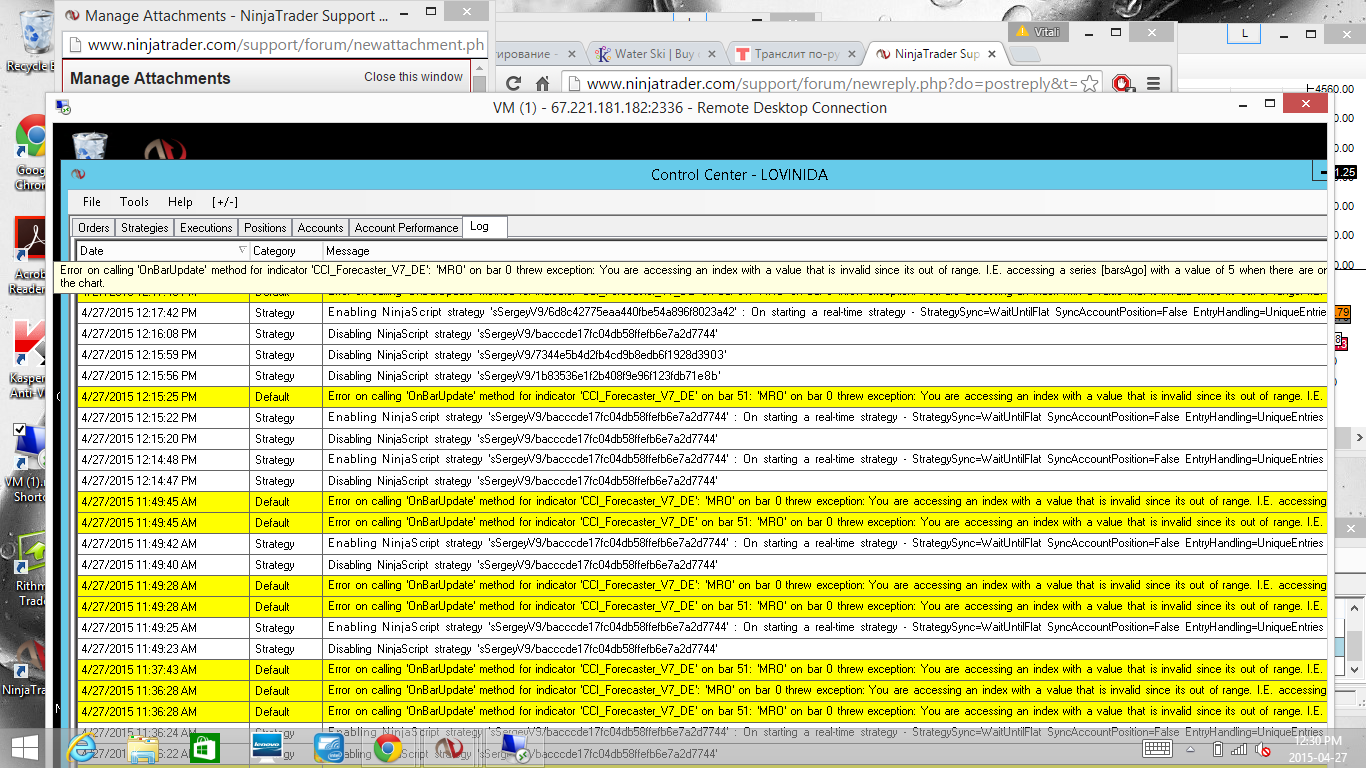Select the 12:15:25 PM error log row
The height and width of the screenshot is (768, 1366).
tap(702, 396)
